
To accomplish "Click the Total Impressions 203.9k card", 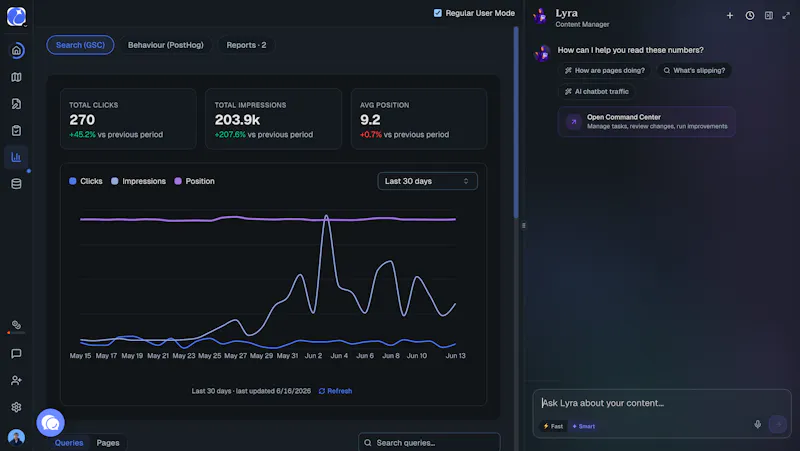I will [273, 119].
